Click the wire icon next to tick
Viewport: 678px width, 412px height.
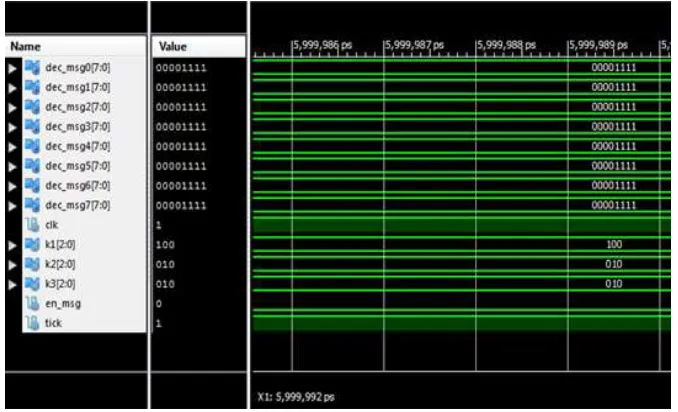[x=32, y=323]
